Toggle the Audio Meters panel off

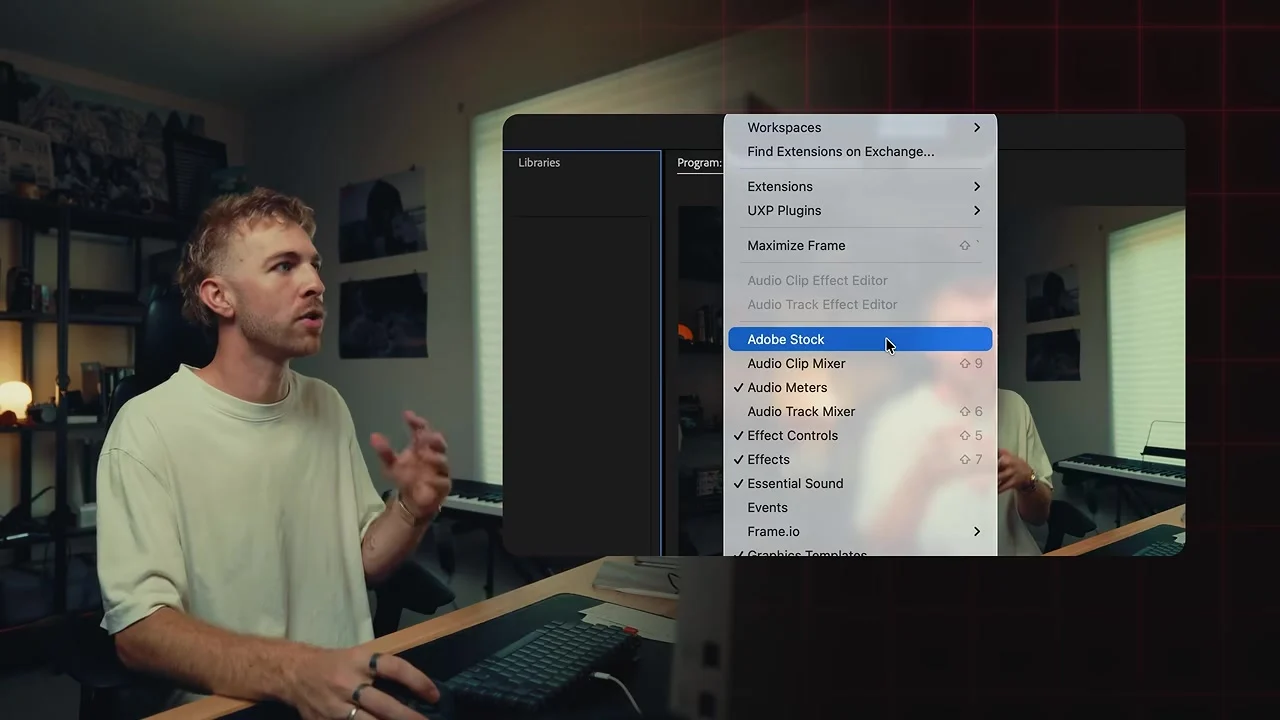(x=860, y=387)
